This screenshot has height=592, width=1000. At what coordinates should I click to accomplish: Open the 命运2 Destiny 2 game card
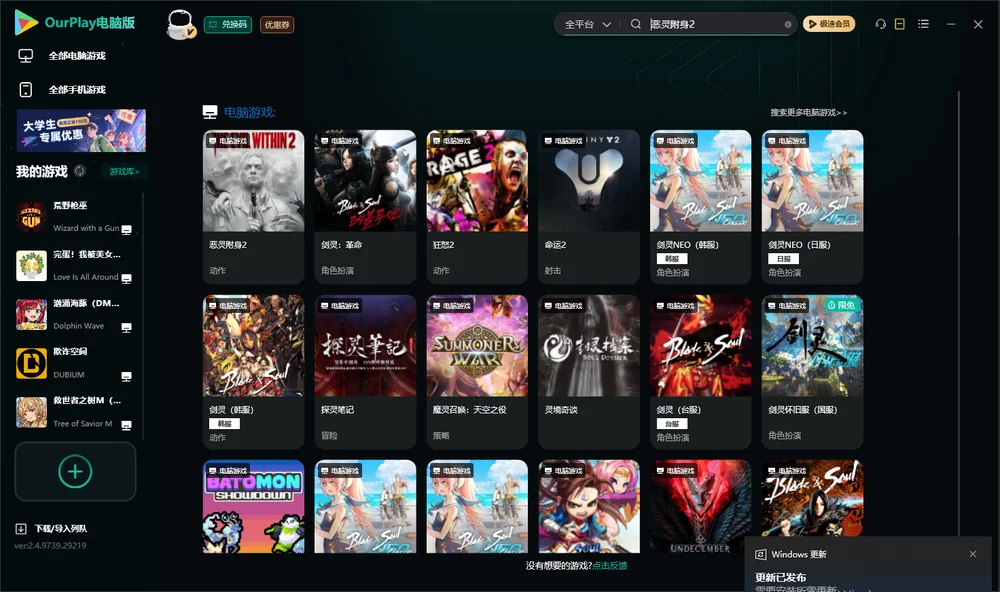click(x=589, y=207)
